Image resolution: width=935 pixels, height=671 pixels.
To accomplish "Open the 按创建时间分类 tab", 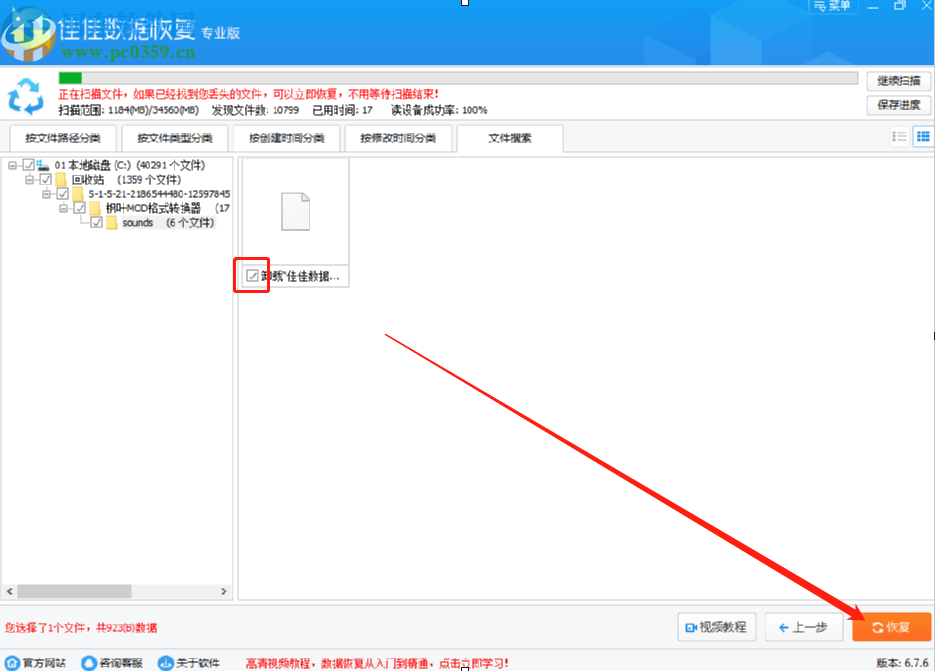I will (x=287, y=138).
